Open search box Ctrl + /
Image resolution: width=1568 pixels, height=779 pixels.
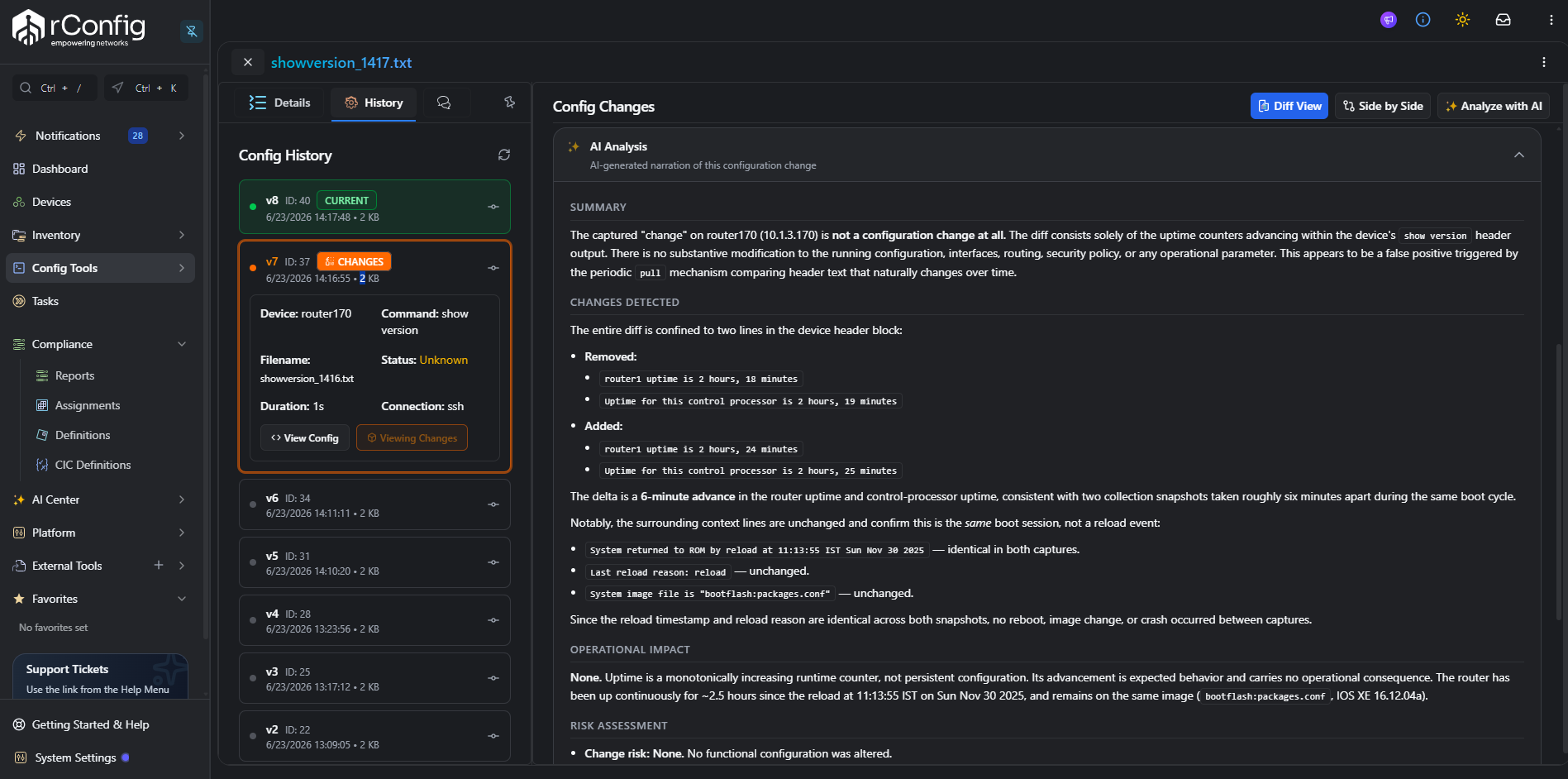point(55,88)
